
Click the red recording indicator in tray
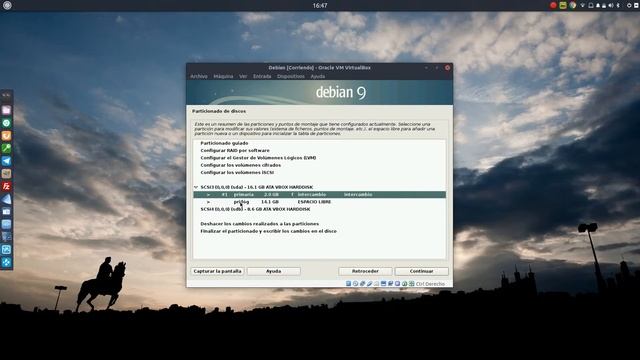(553, 5)
